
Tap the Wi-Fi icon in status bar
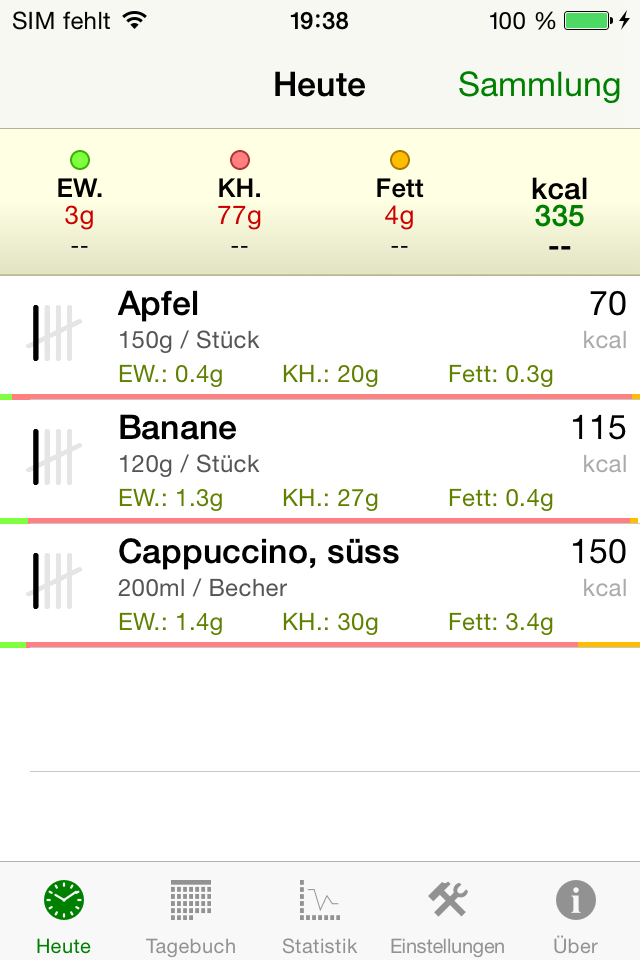(134, 20)
